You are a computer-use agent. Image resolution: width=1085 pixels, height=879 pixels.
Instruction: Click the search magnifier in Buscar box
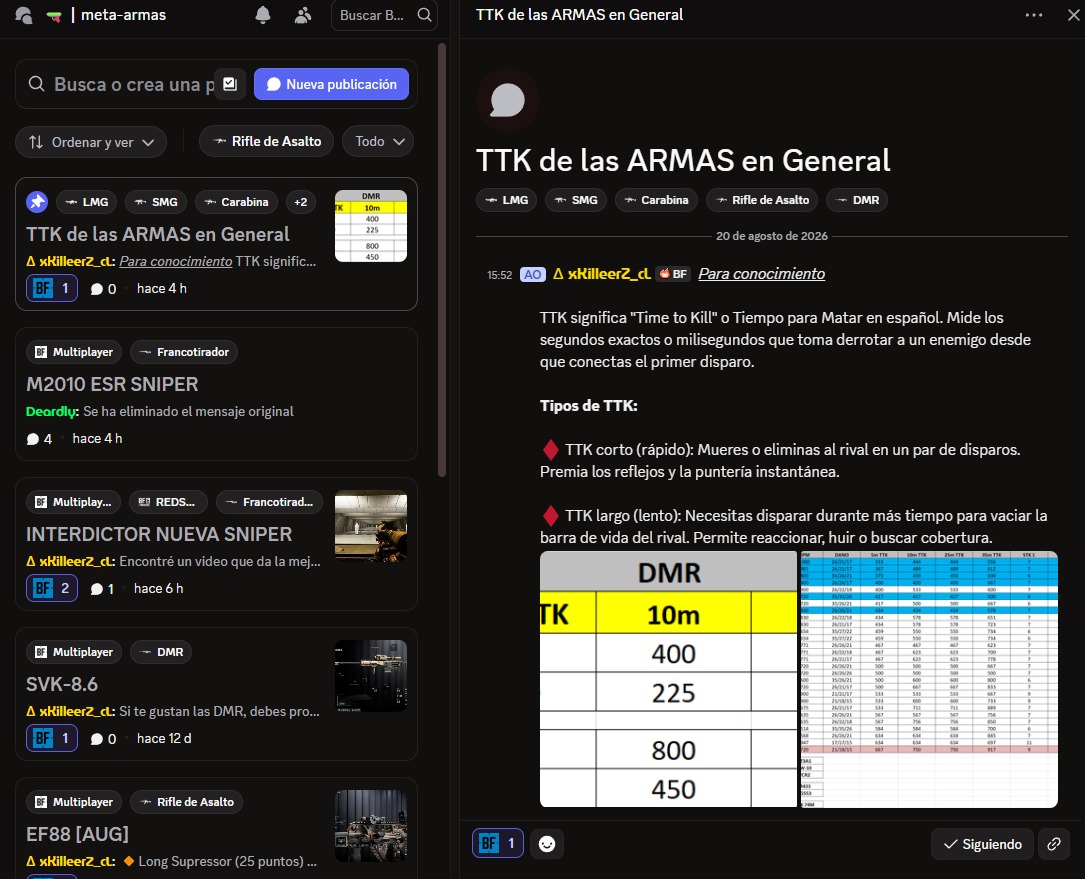[424, 15]
